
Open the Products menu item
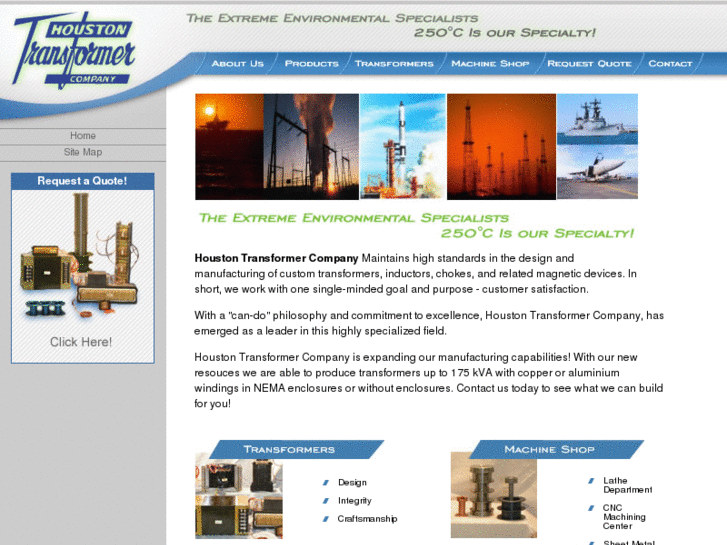click(x=311, y=64)
